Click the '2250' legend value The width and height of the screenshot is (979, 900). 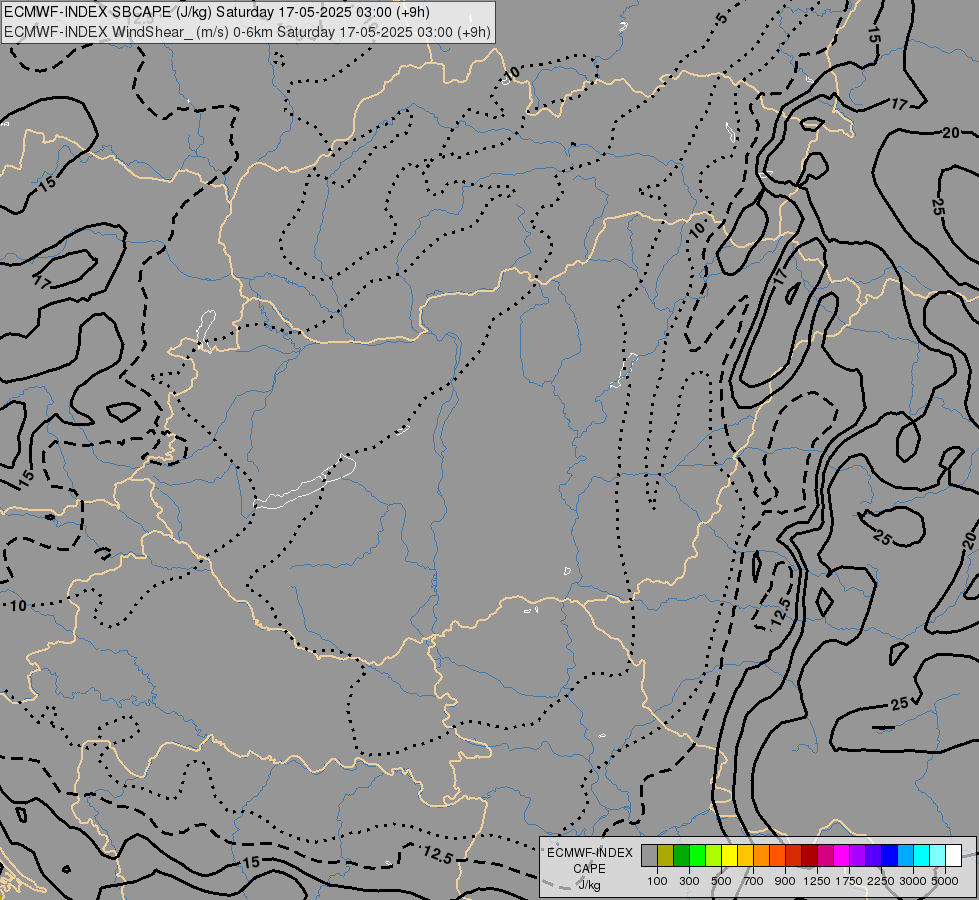coord(881,881)
